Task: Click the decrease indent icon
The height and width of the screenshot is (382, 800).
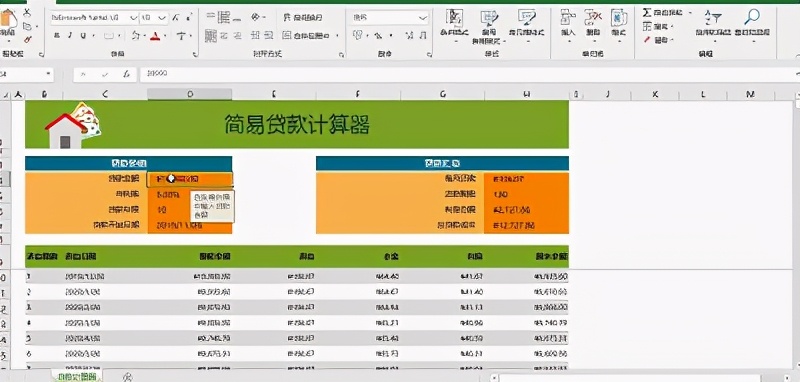Action: point(256,35)
